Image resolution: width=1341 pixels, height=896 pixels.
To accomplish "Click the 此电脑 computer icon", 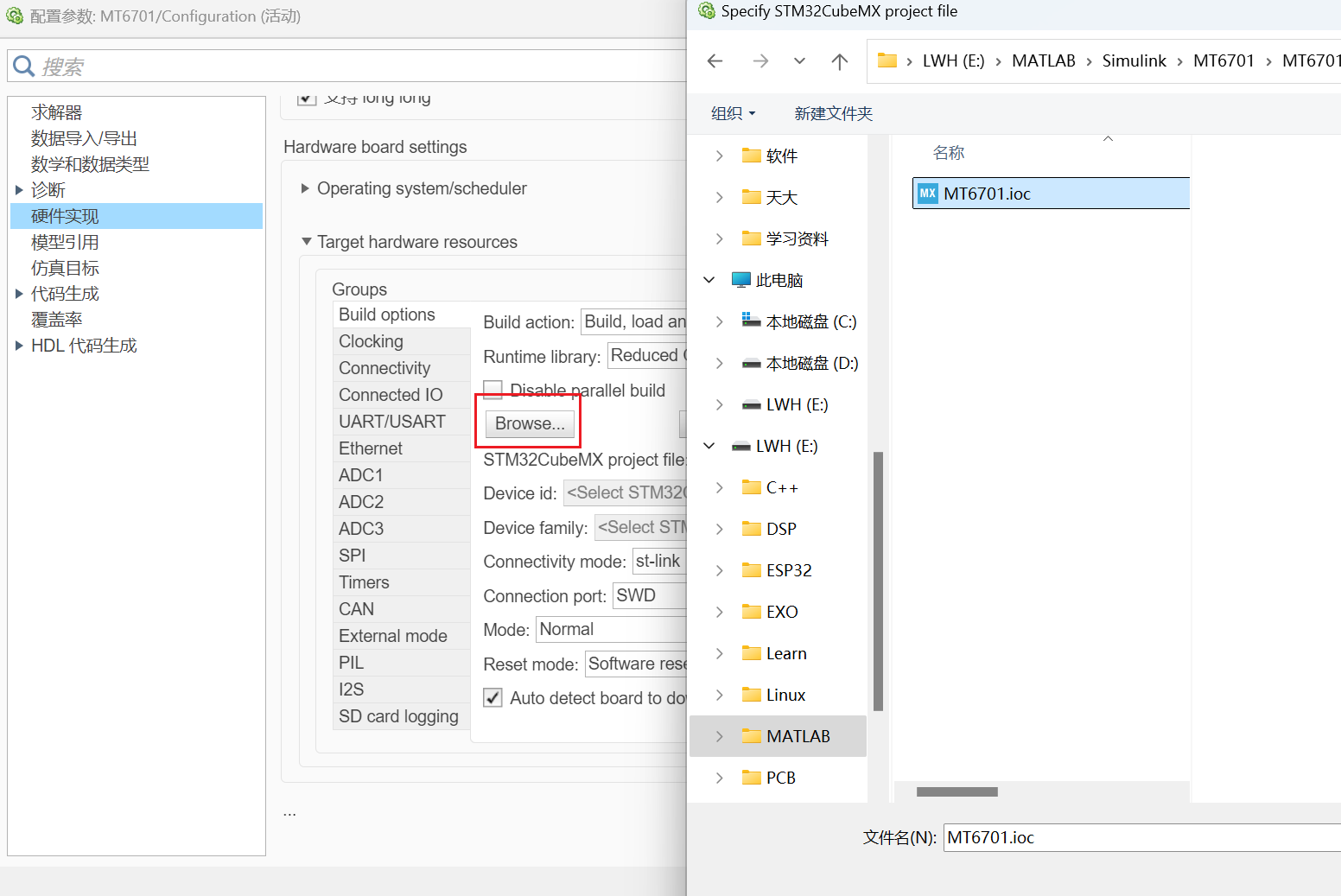I will coord(741,280).
